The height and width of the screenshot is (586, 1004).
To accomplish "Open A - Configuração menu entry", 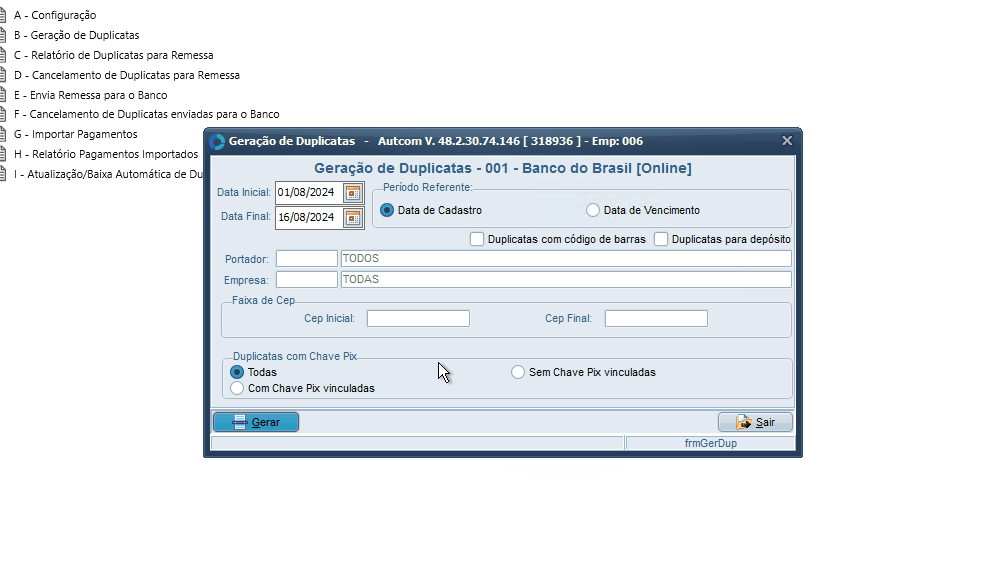I will tap(55, 15).
